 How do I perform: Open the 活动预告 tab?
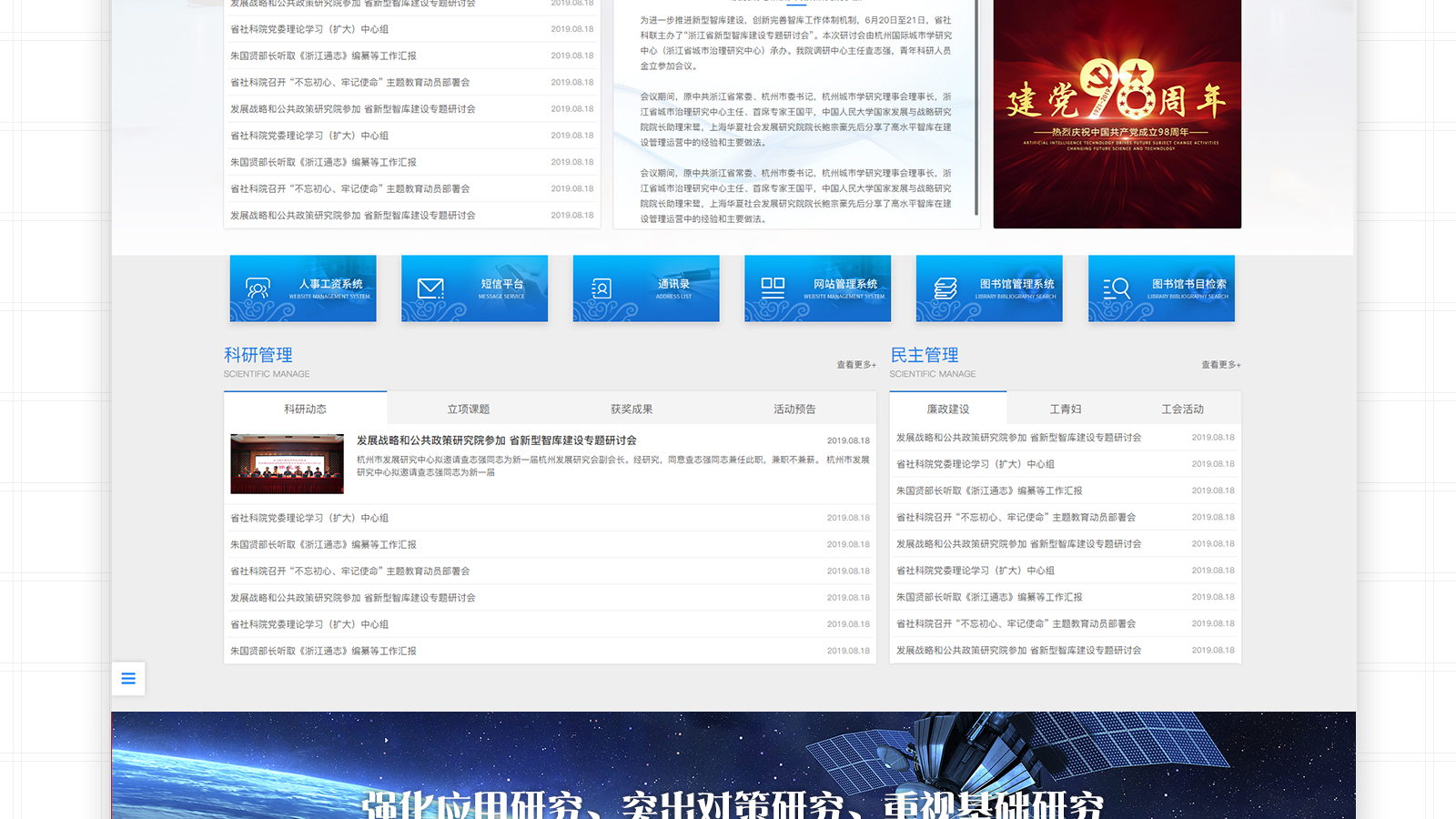(794, 409)
